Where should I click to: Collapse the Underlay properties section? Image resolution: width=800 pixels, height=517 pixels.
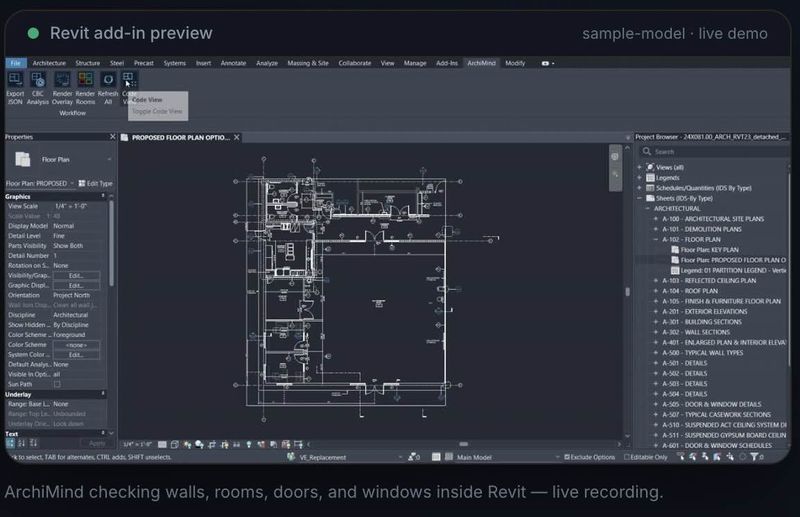tap(103, 394)
